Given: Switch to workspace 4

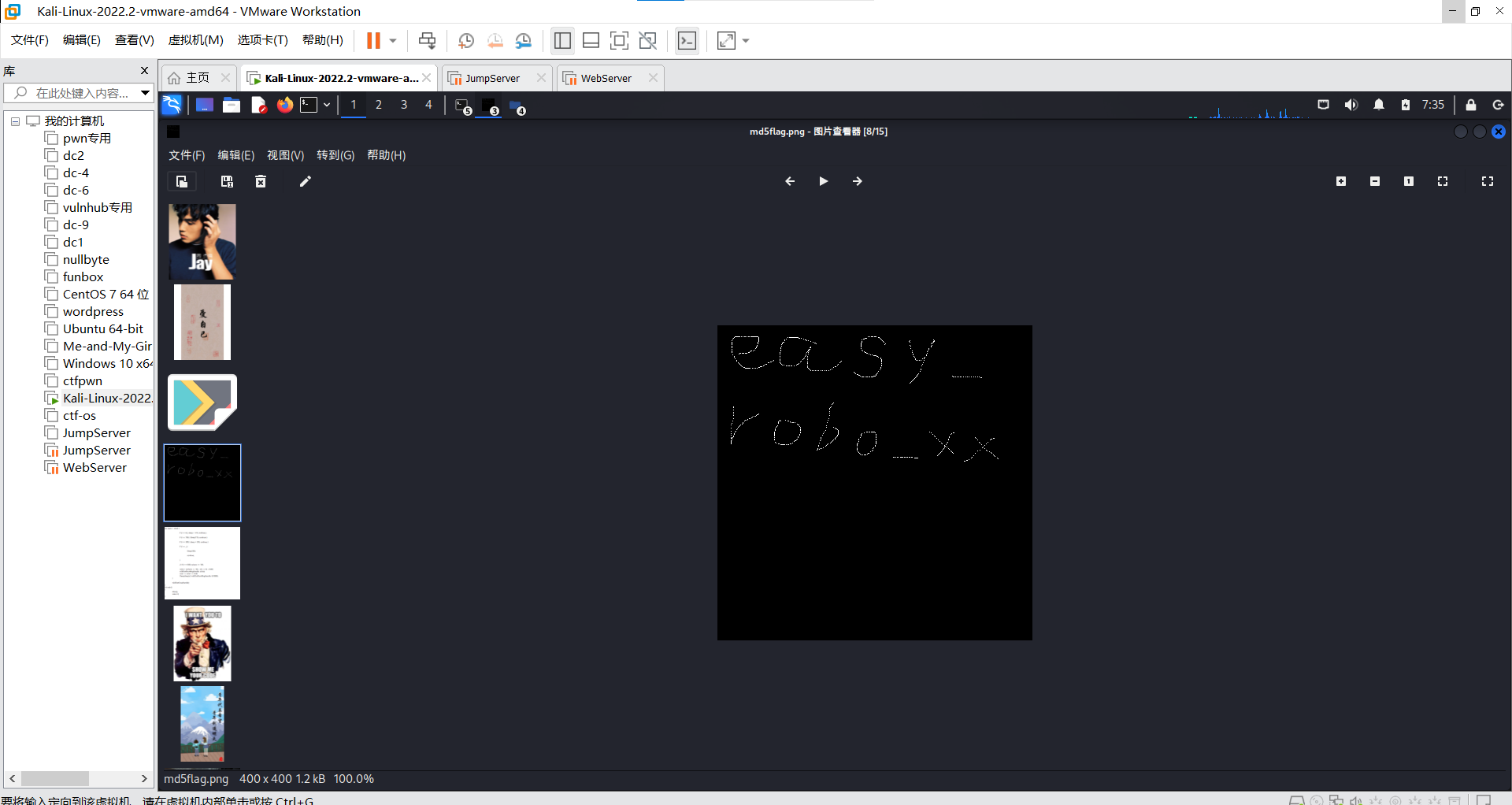Looking at the screenshot, I should (428, 105).
